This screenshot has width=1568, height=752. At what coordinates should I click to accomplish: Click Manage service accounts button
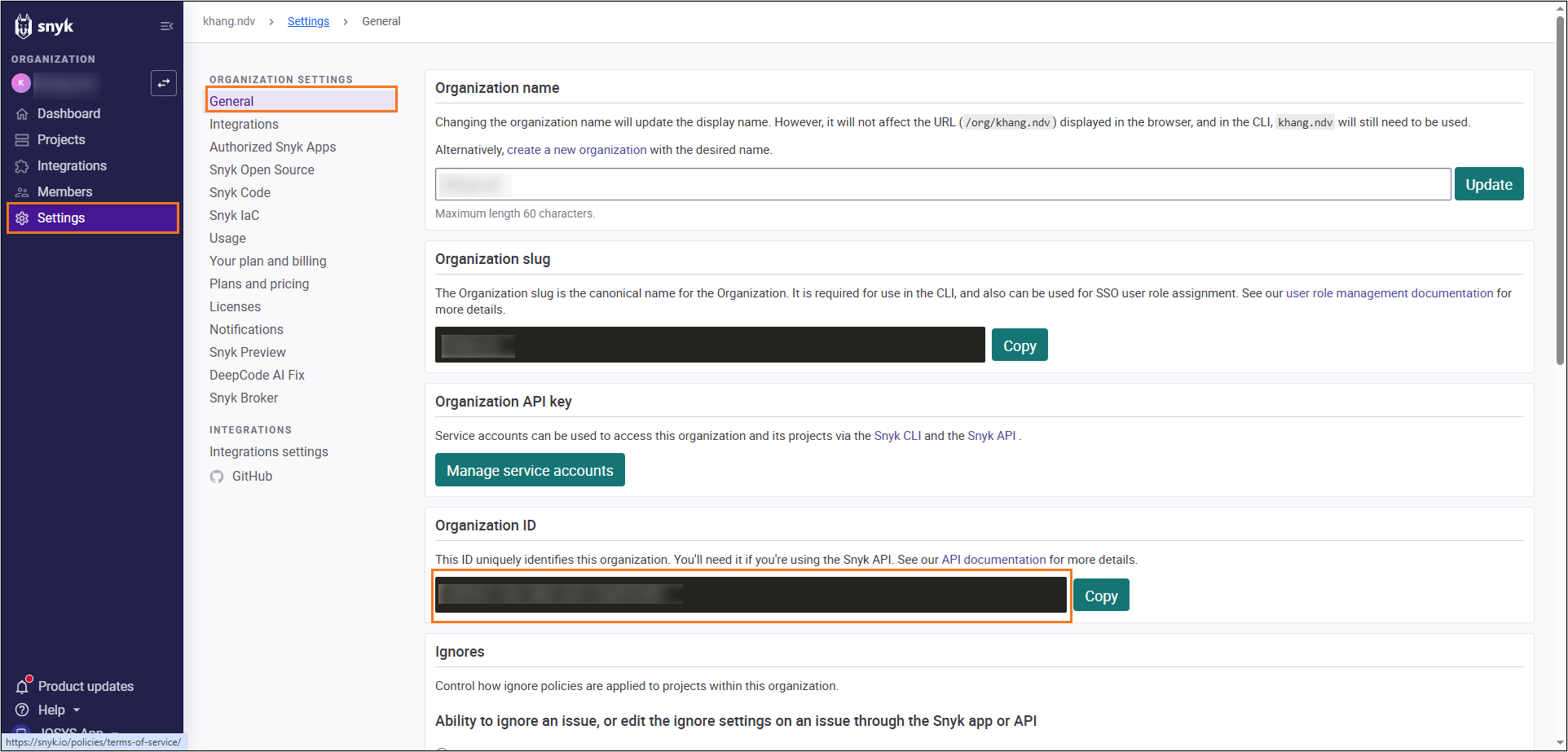click(530, 470)
